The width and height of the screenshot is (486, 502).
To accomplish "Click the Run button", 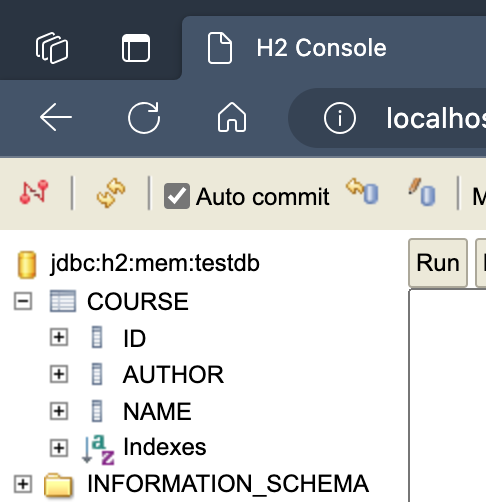I will (x=438, y=263).
